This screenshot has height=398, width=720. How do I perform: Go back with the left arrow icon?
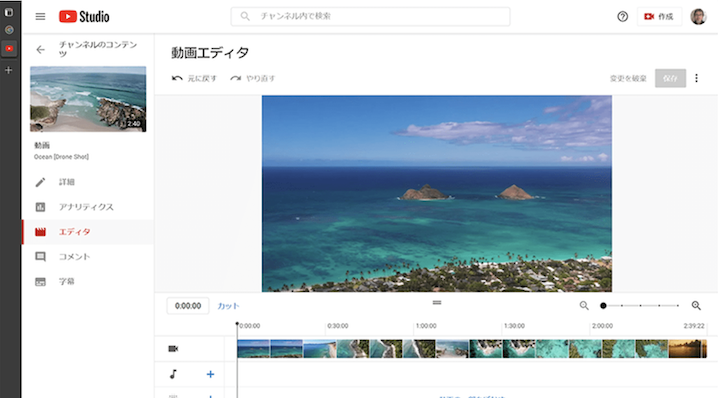40,49
